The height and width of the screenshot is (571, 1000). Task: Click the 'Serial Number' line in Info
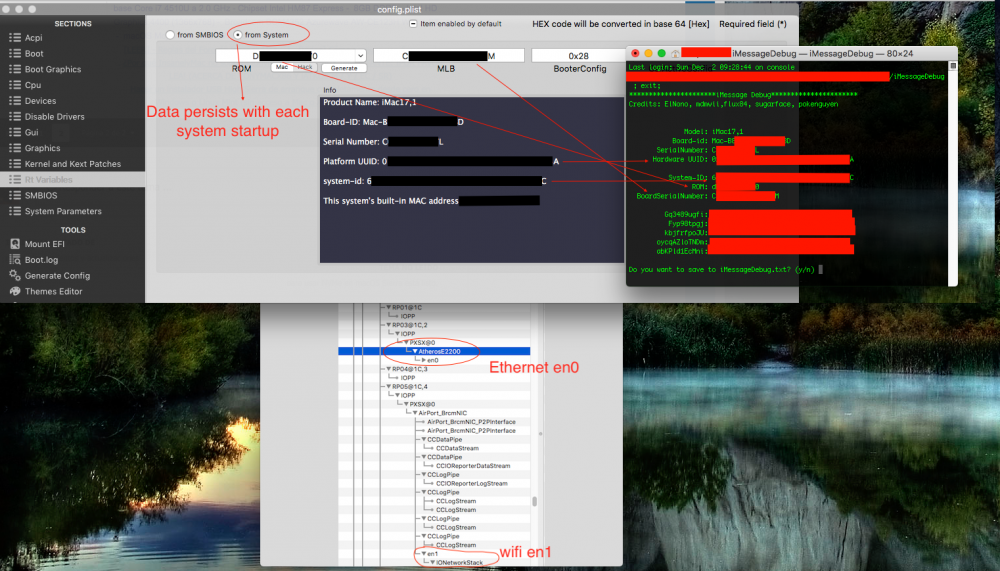pos(383,142)
